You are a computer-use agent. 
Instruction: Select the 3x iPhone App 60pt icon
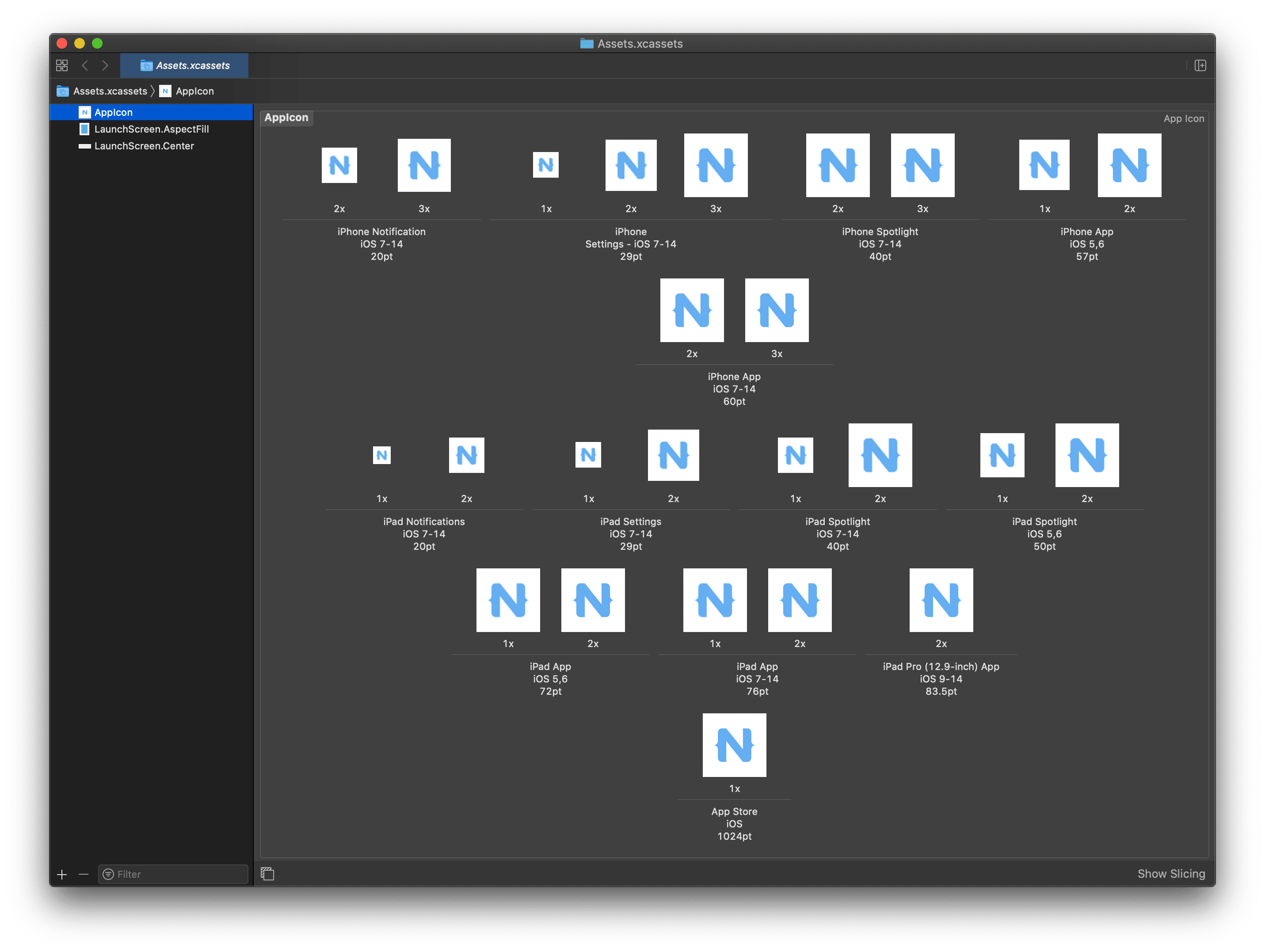(776, 310)
